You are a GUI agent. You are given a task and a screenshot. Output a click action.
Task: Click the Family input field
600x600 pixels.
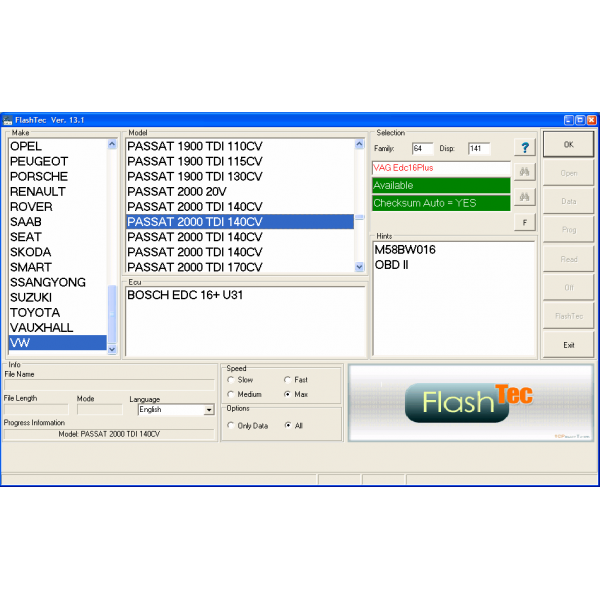coord(422,148)
